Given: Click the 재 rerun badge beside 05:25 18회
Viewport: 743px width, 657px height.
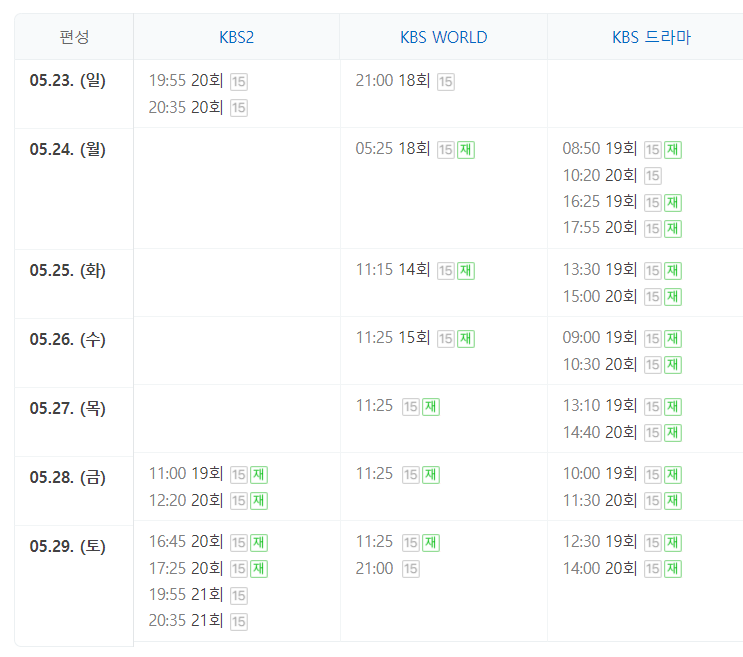Looking at the screenshot, I should [466, 150].
